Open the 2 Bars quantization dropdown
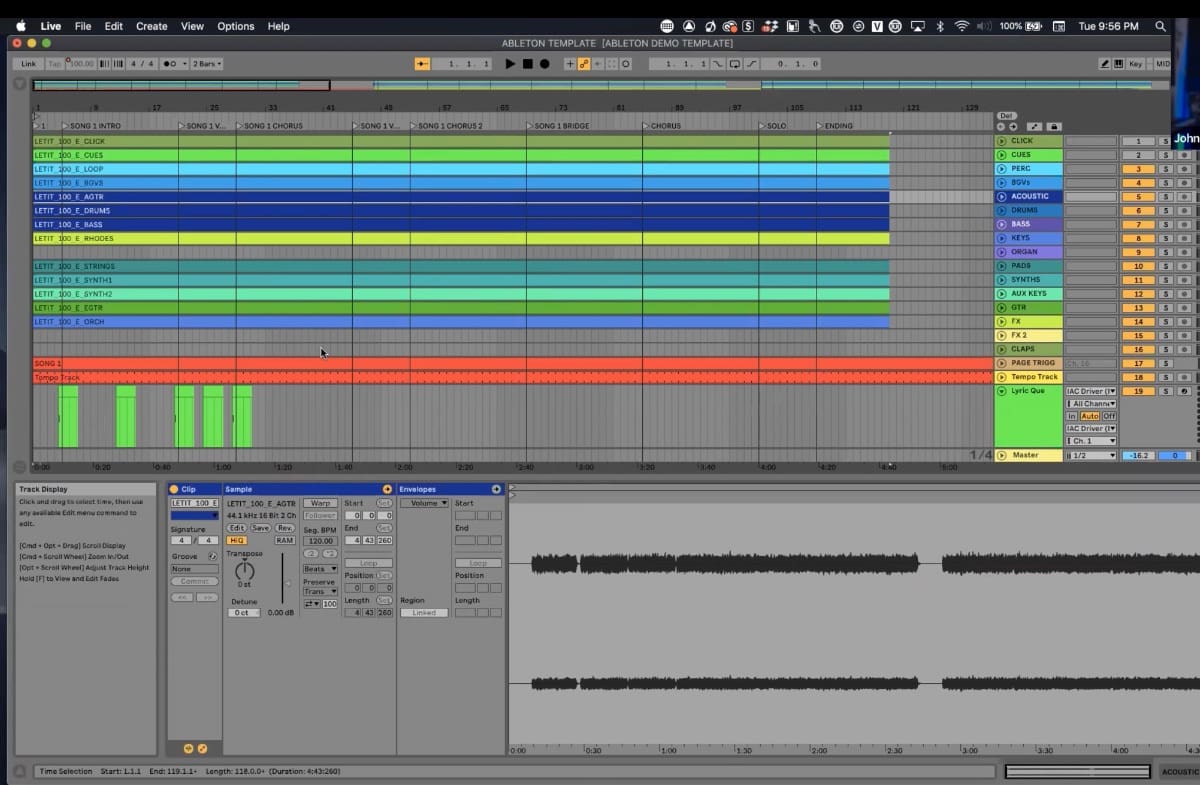This screenshot has width=1200, height=785. click(207, 63)
